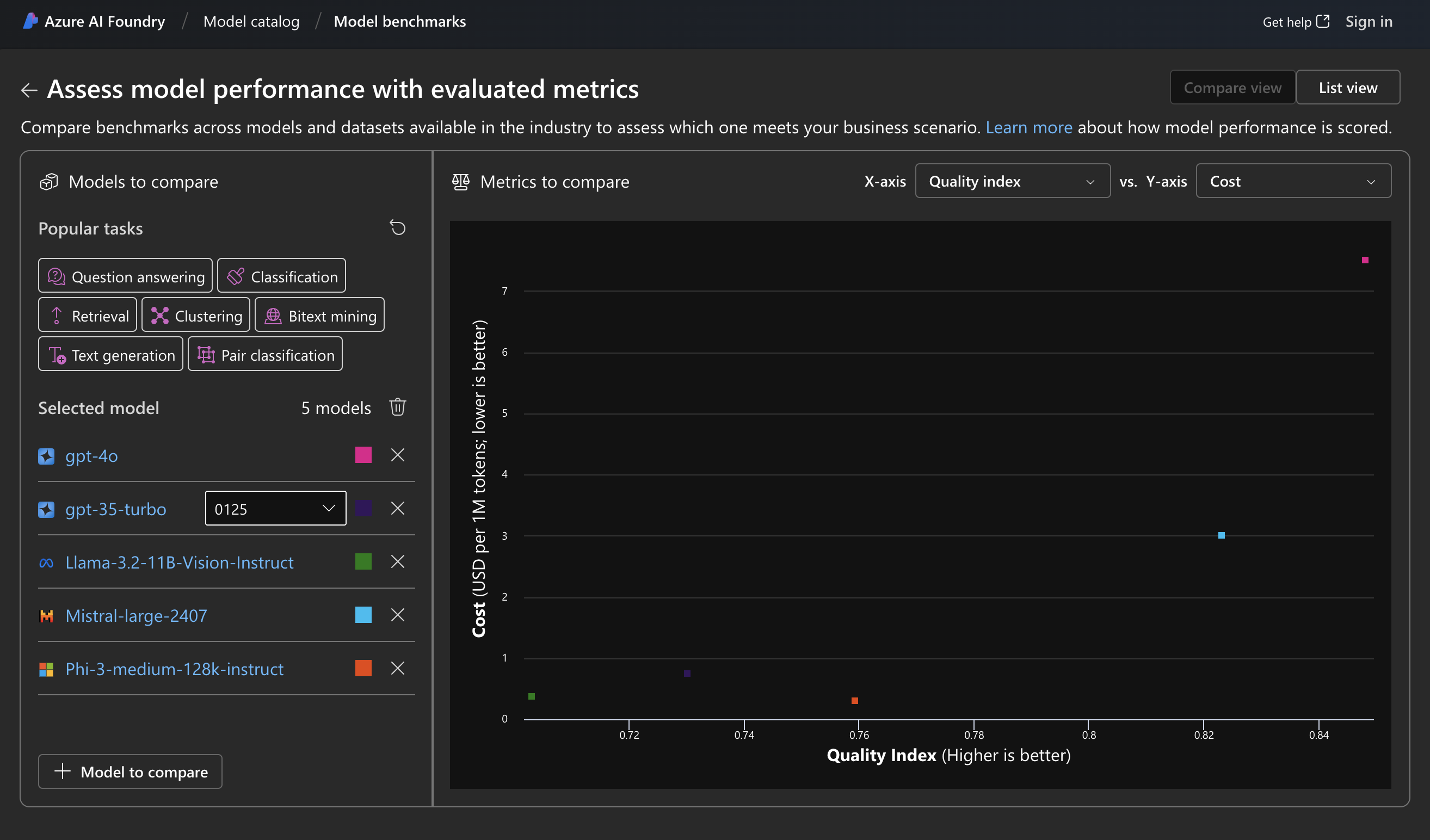Click the Metrics to compare scale icon

pos(460,182)
